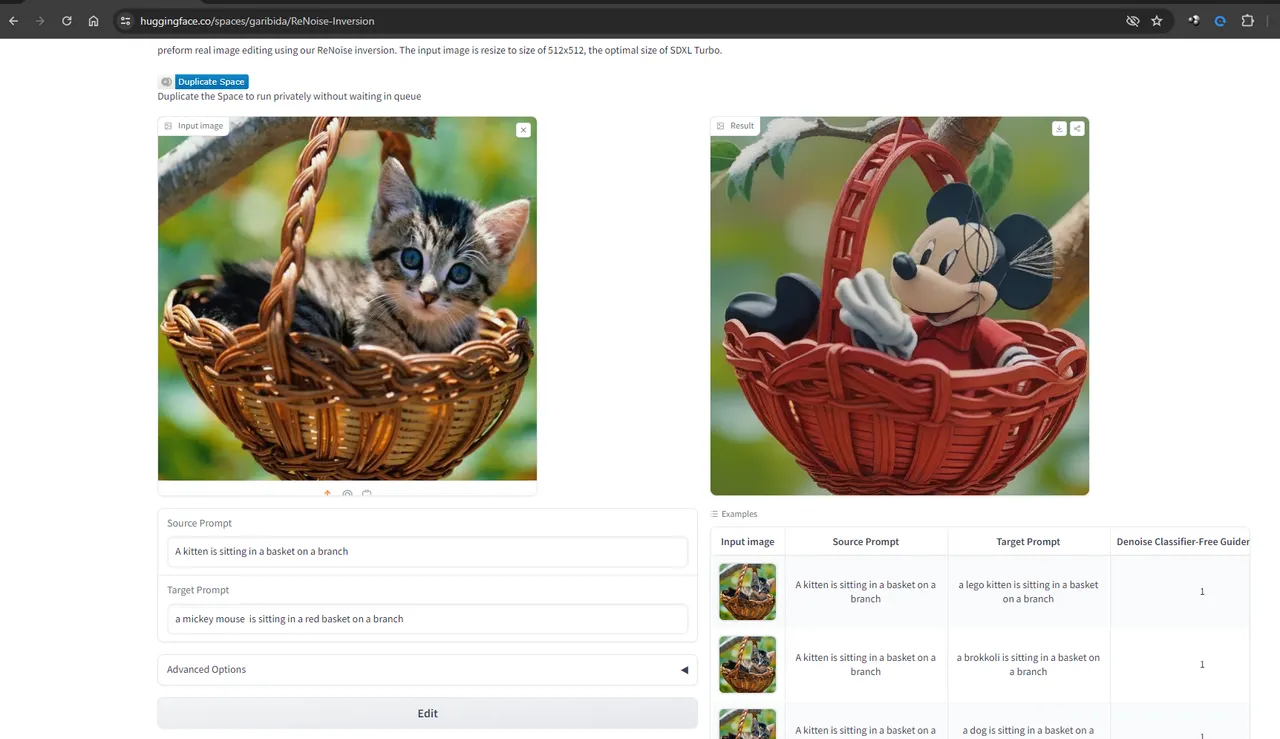The width and height of the screenshot is (1280, 739).
Task: Bookmark this page with star icon
Action: pyautogui.click(x=1157, y=20)
